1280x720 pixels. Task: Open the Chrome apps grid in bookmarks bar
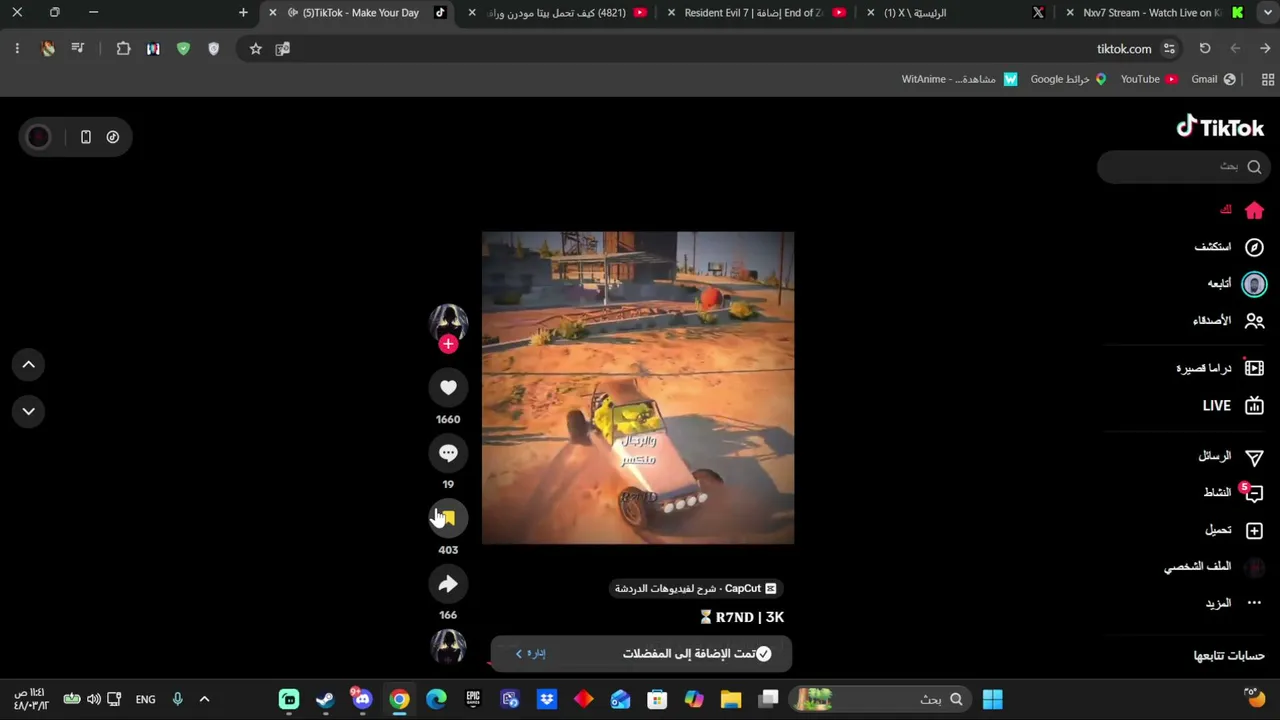point(1268,80)
